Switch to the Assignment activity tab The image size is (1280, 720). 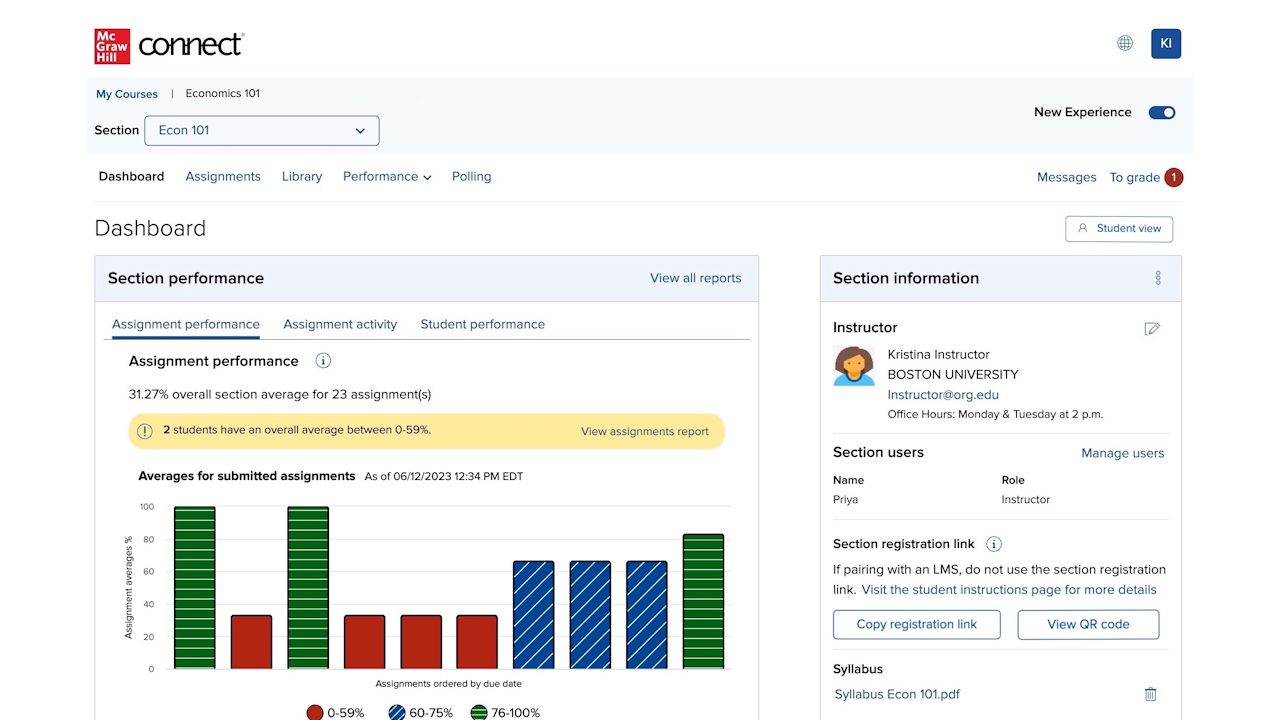[x=340, y=324]
